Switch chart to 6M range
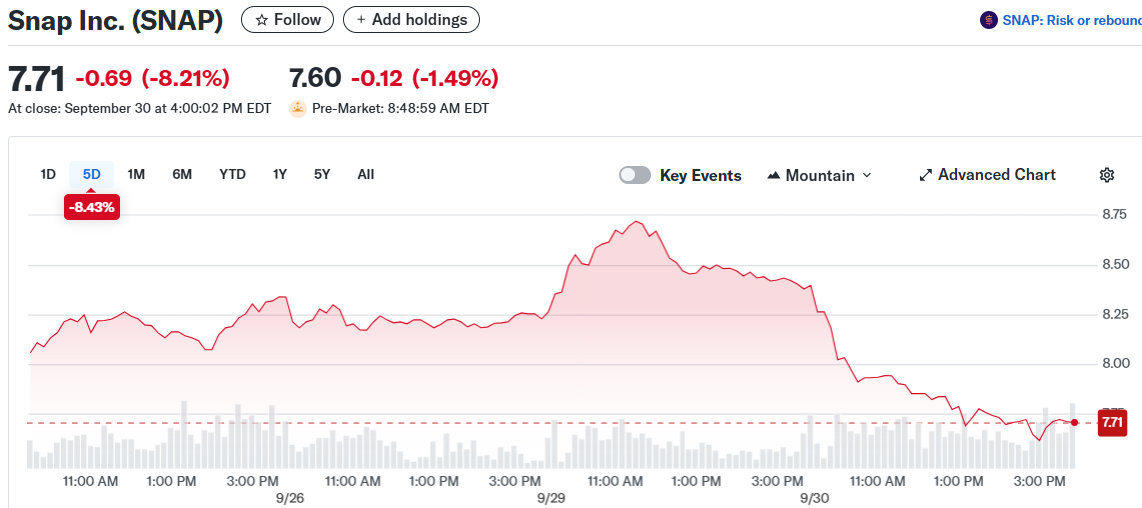Viewport: 1142px width, 508px height. pyautogui.click(x=182, y=174)
